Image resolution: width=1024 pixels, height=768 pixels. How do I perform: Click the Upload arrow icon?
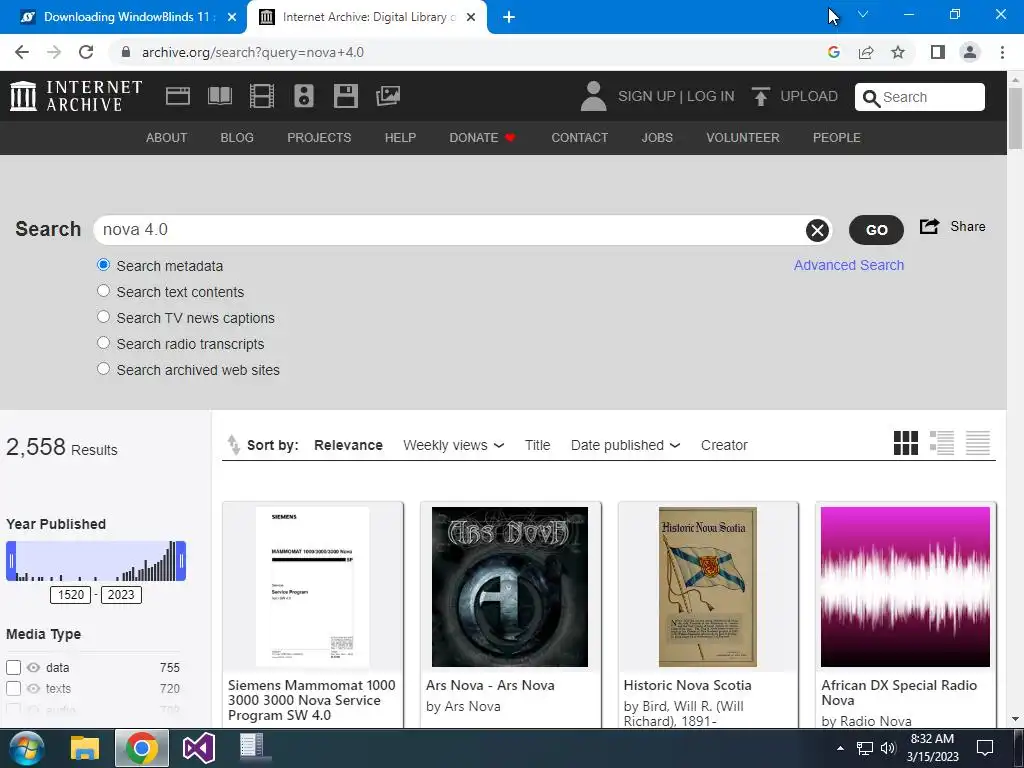pyautogui.click(x=760, y=96)
